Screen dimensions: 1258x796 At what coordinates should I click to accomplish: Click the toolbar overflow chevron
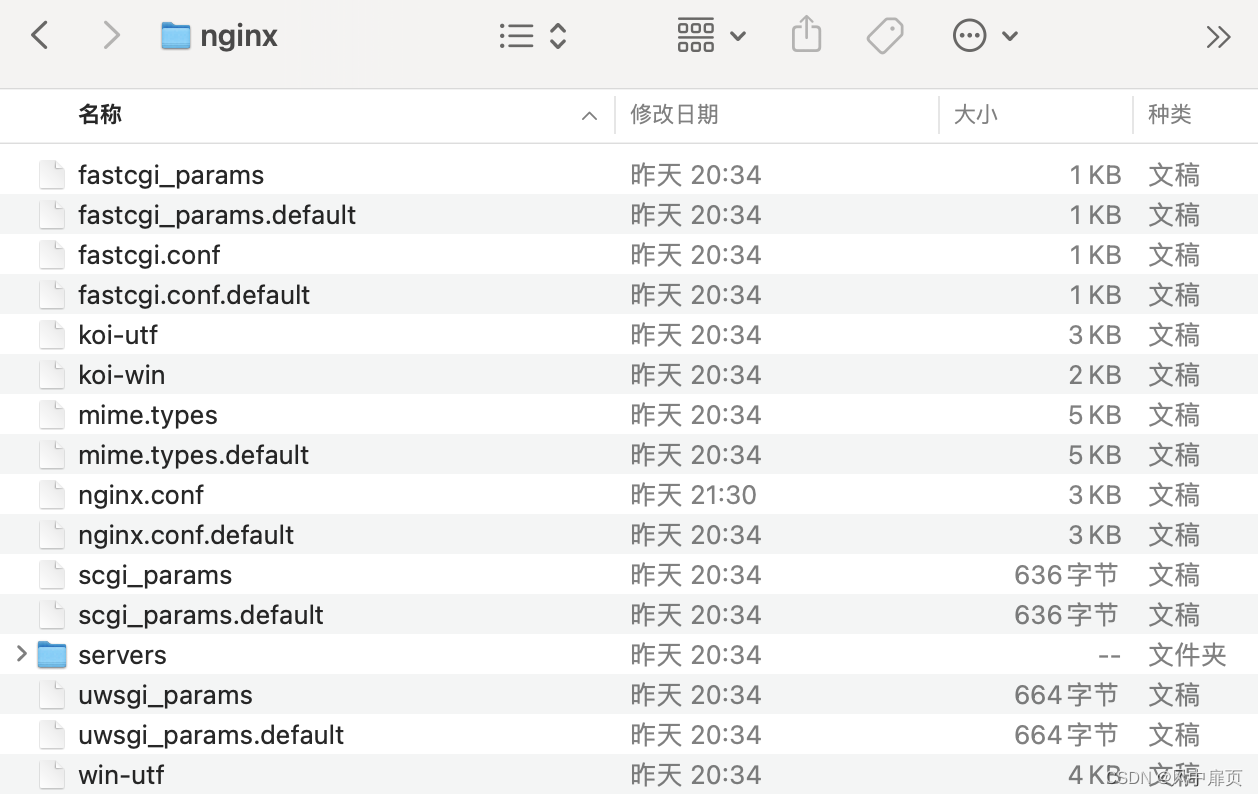point(1218,36)
